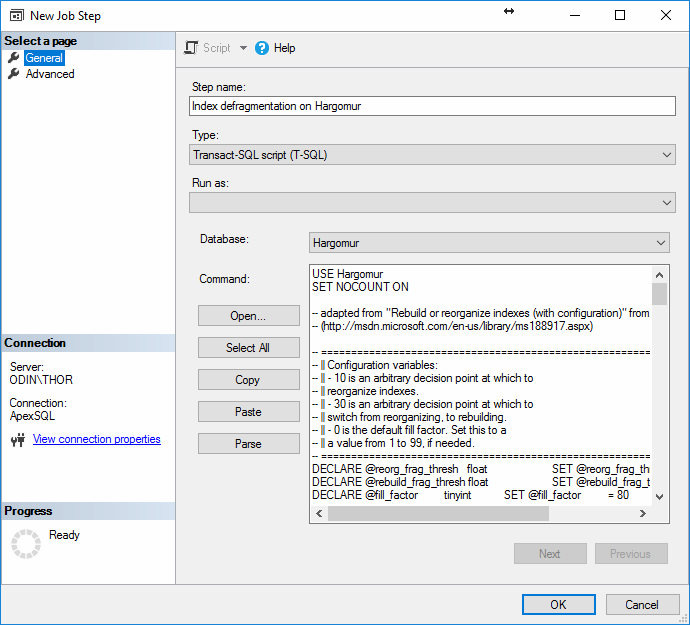Click the Script toolbar icon

192,48
